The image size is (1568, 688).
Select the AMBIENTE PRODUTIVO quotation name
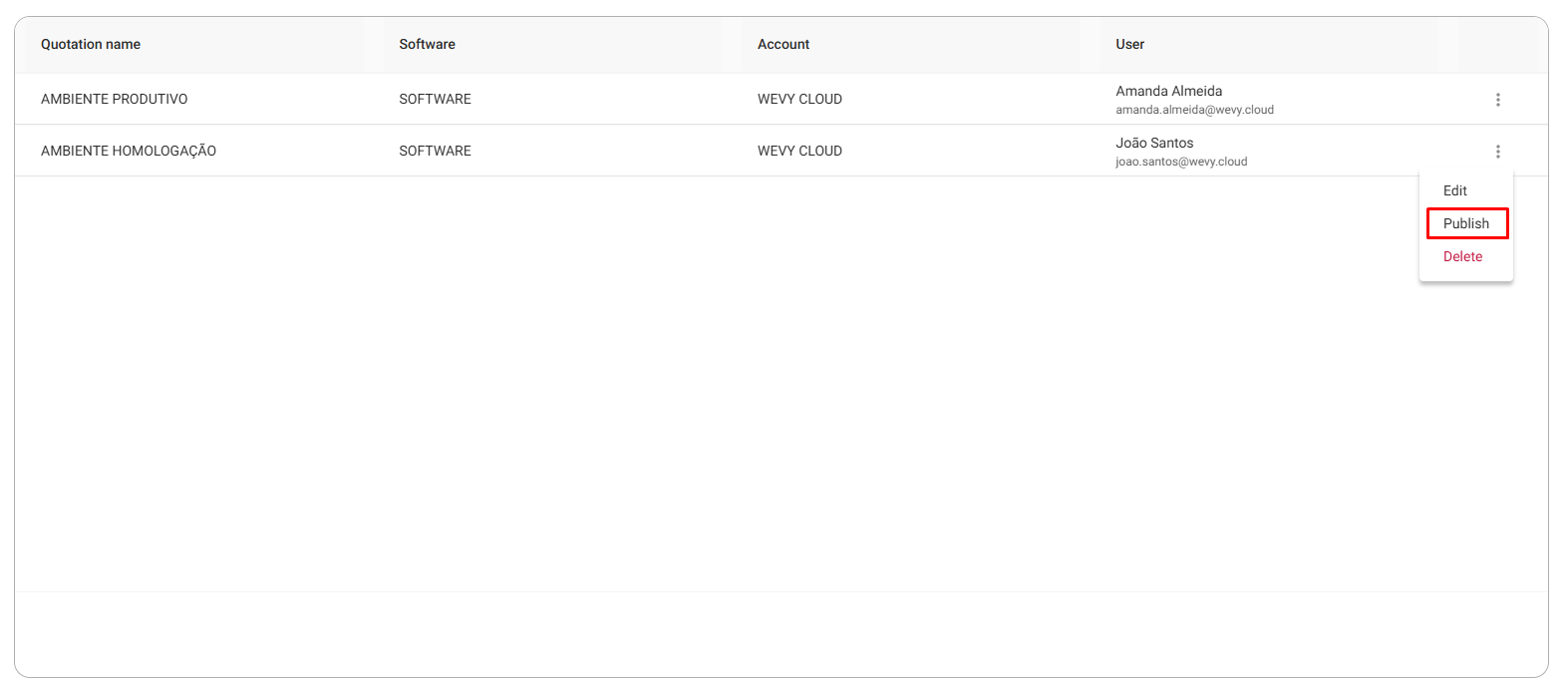(115, 99)
